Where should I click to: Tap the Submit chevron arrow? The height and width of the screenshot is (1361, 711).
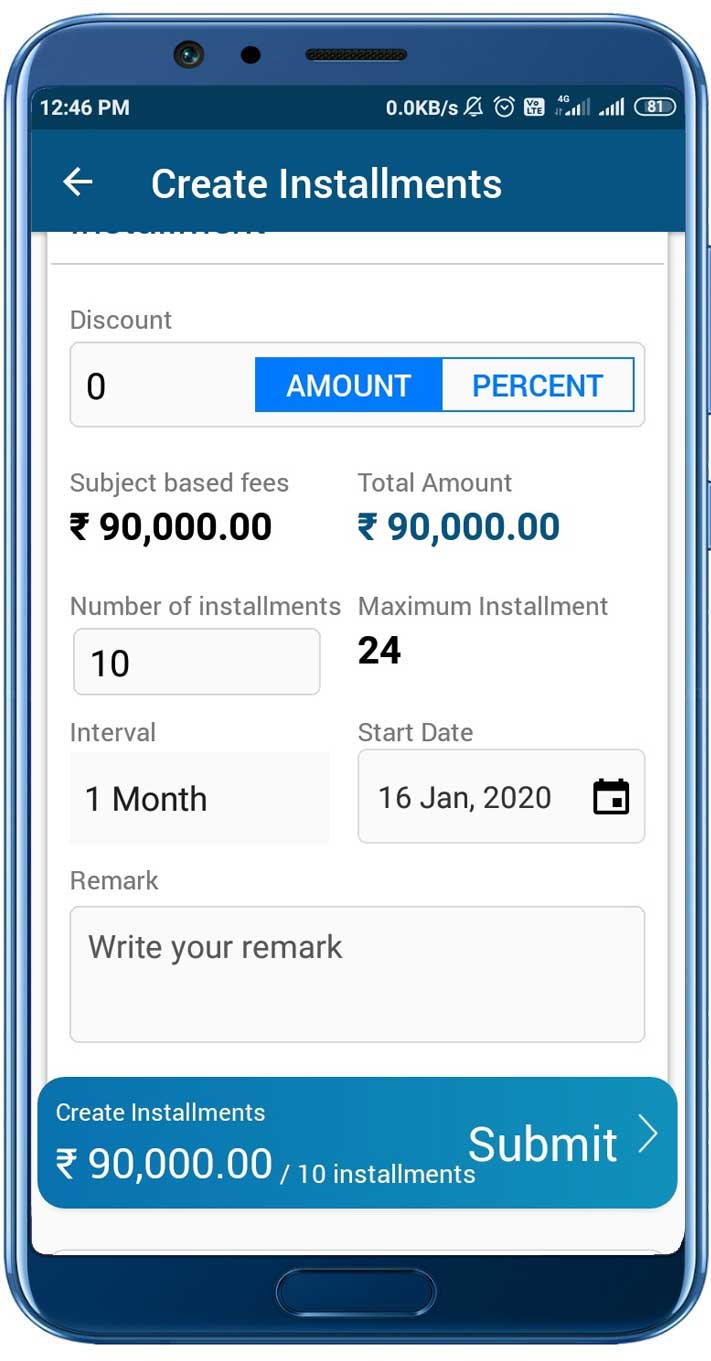coord(648,1135)
